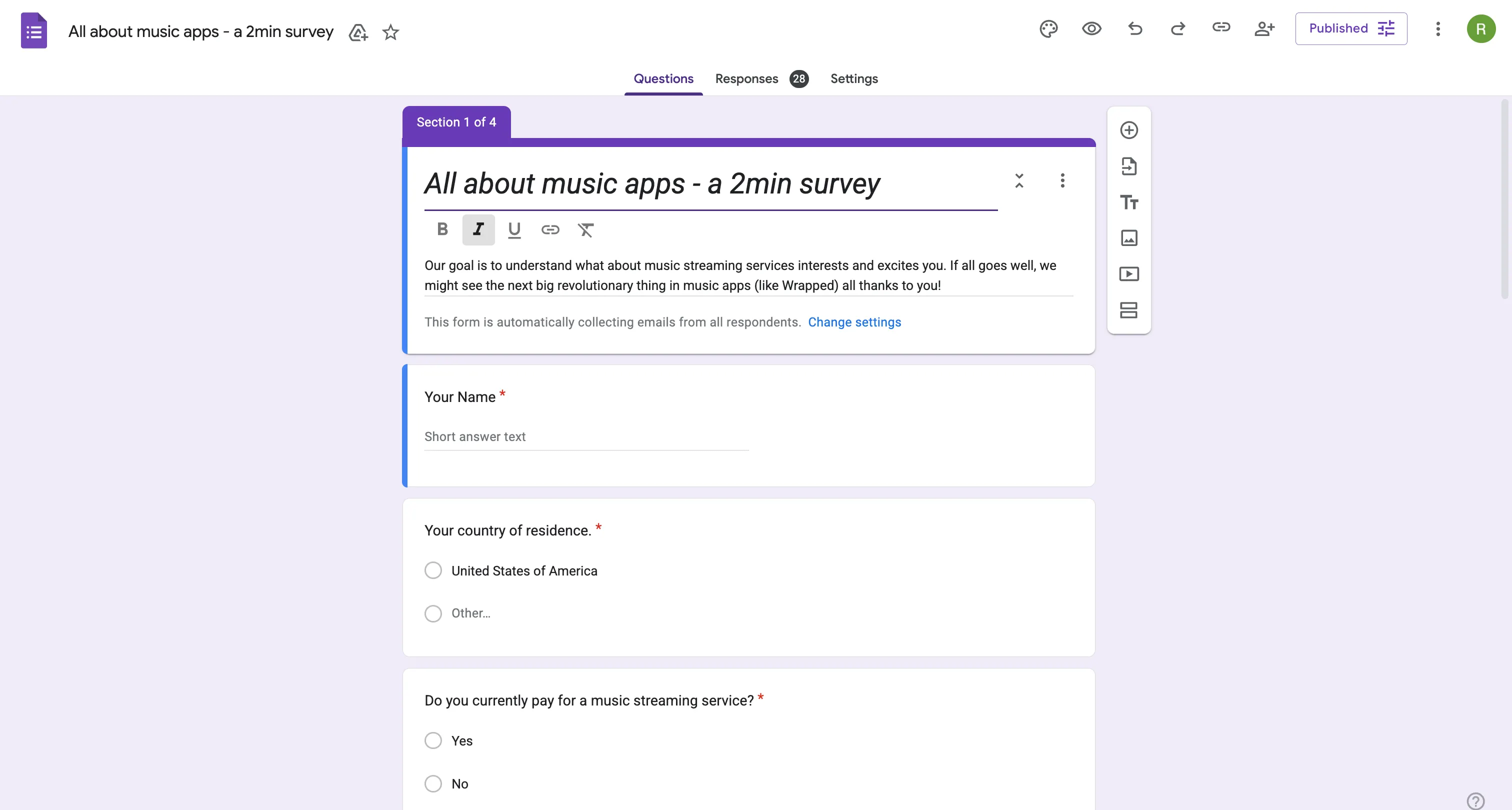Switch to Settings tab

(x=853, y=78)
